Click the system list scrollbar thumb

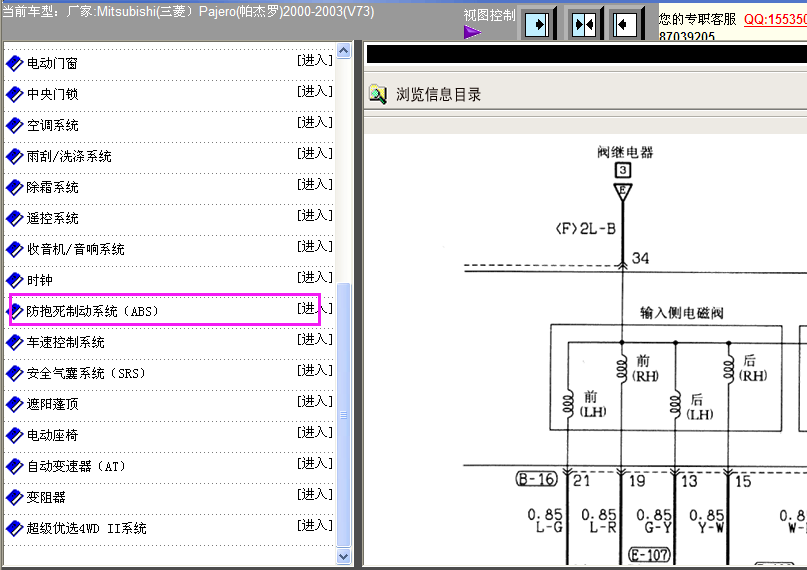(x=343, y=415)
